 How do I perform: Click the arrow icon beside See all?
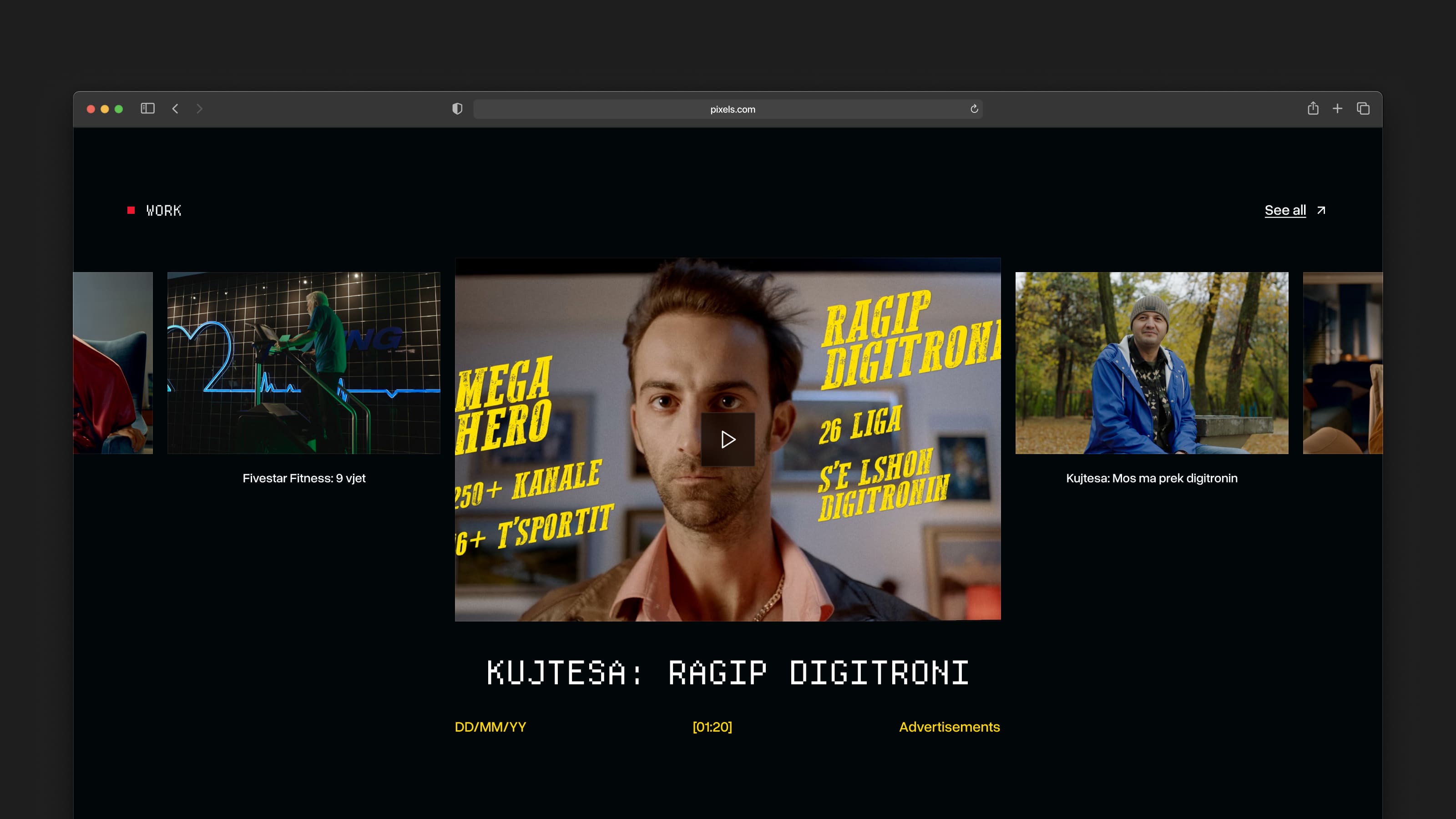1321,210
